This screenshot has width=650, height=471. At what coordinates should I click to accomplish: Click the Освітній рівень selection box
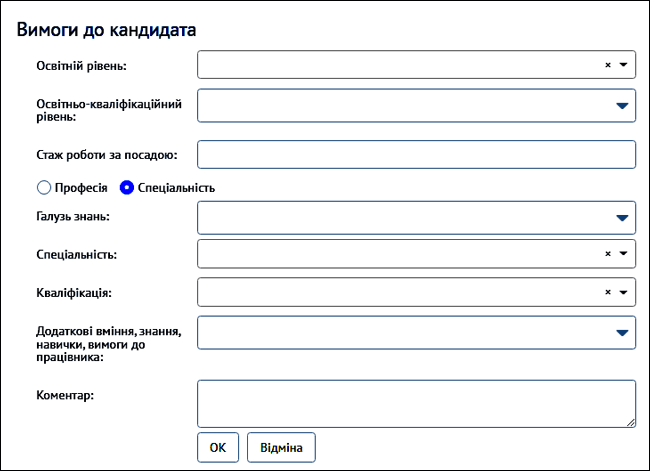400,65
